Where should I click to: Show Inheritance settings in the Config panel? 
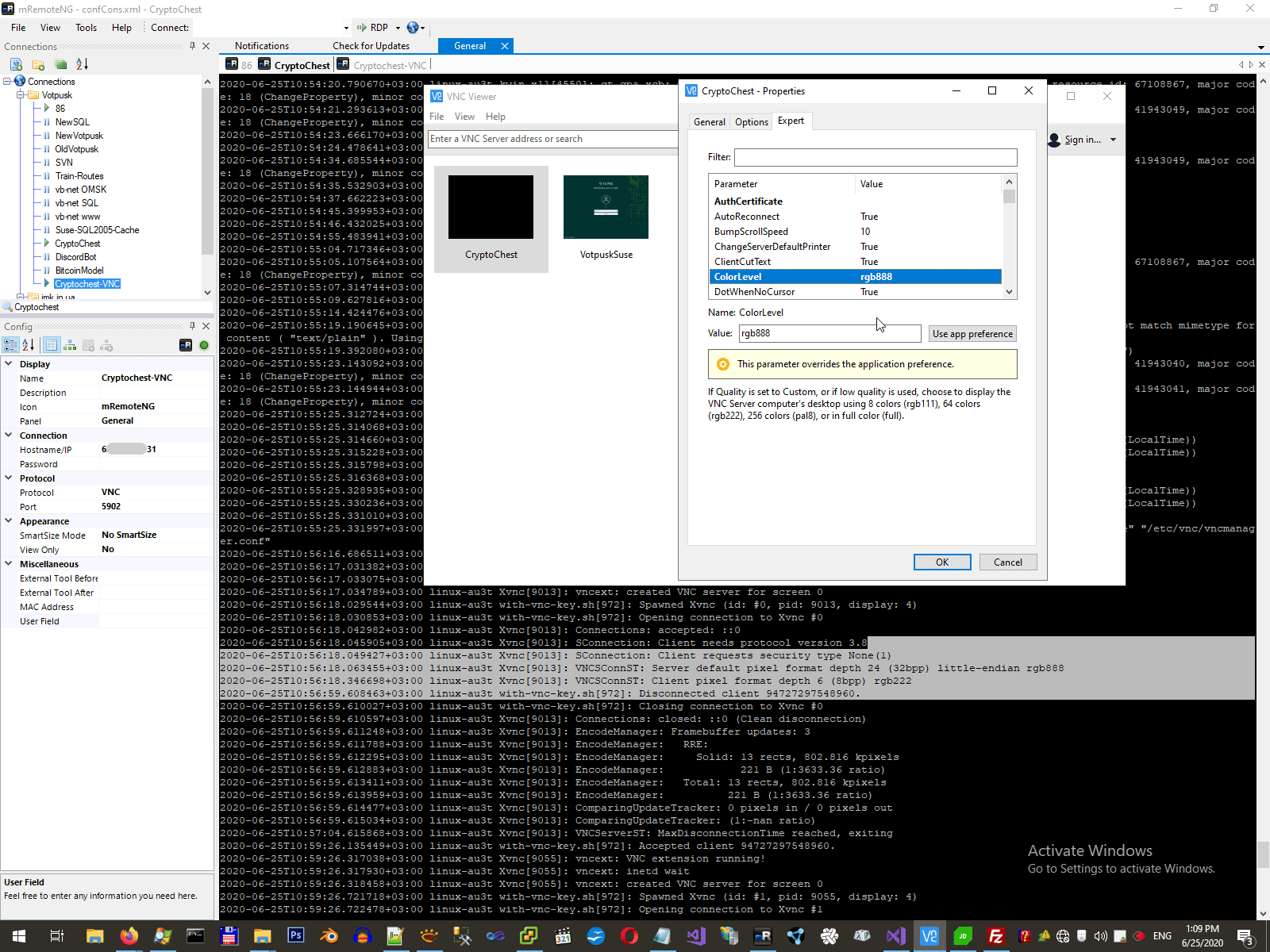[x=70, y=345]
